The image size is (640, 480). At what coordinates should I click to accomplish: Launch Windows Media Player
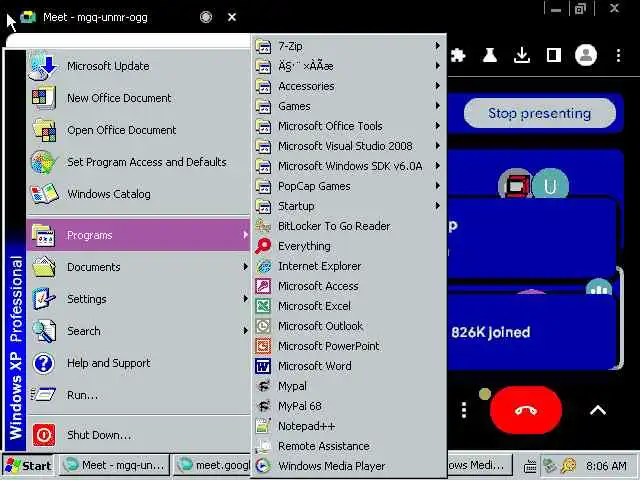349,466
